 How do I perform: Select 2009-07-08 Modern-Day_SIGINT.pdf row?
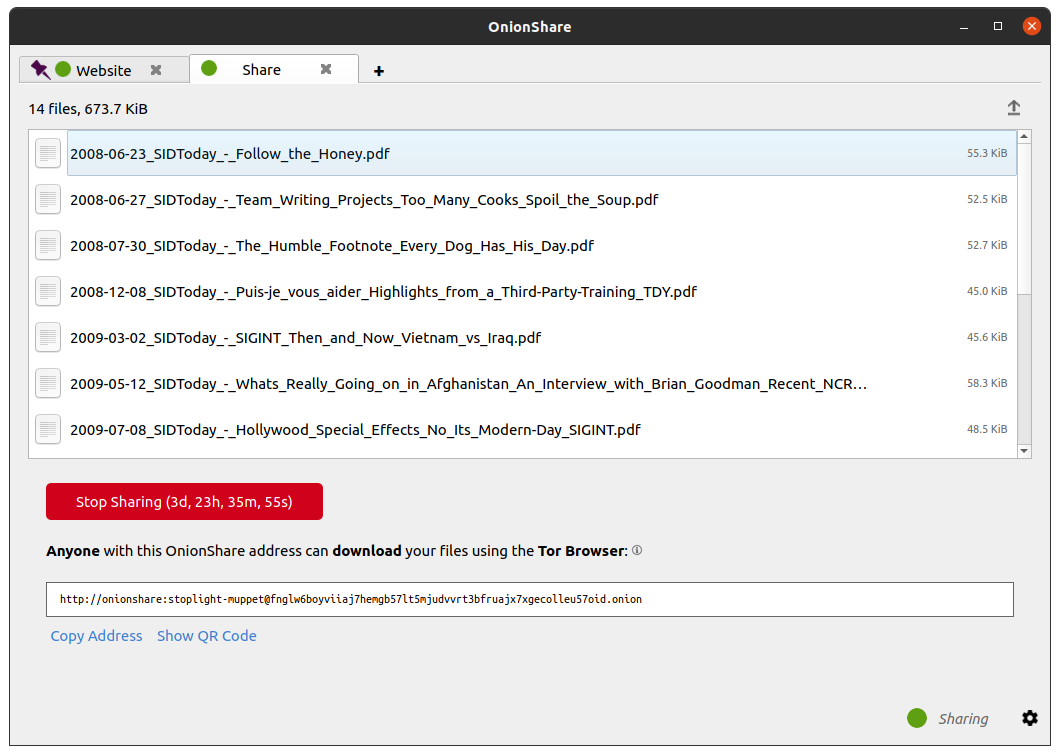[x=523, y=429]
